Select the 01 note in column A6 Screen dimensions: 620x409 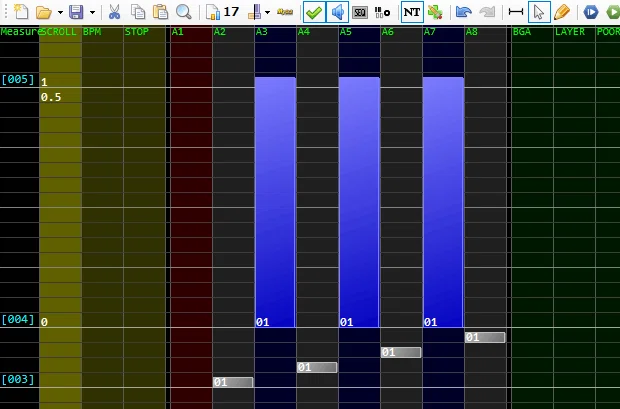point(401,352)
